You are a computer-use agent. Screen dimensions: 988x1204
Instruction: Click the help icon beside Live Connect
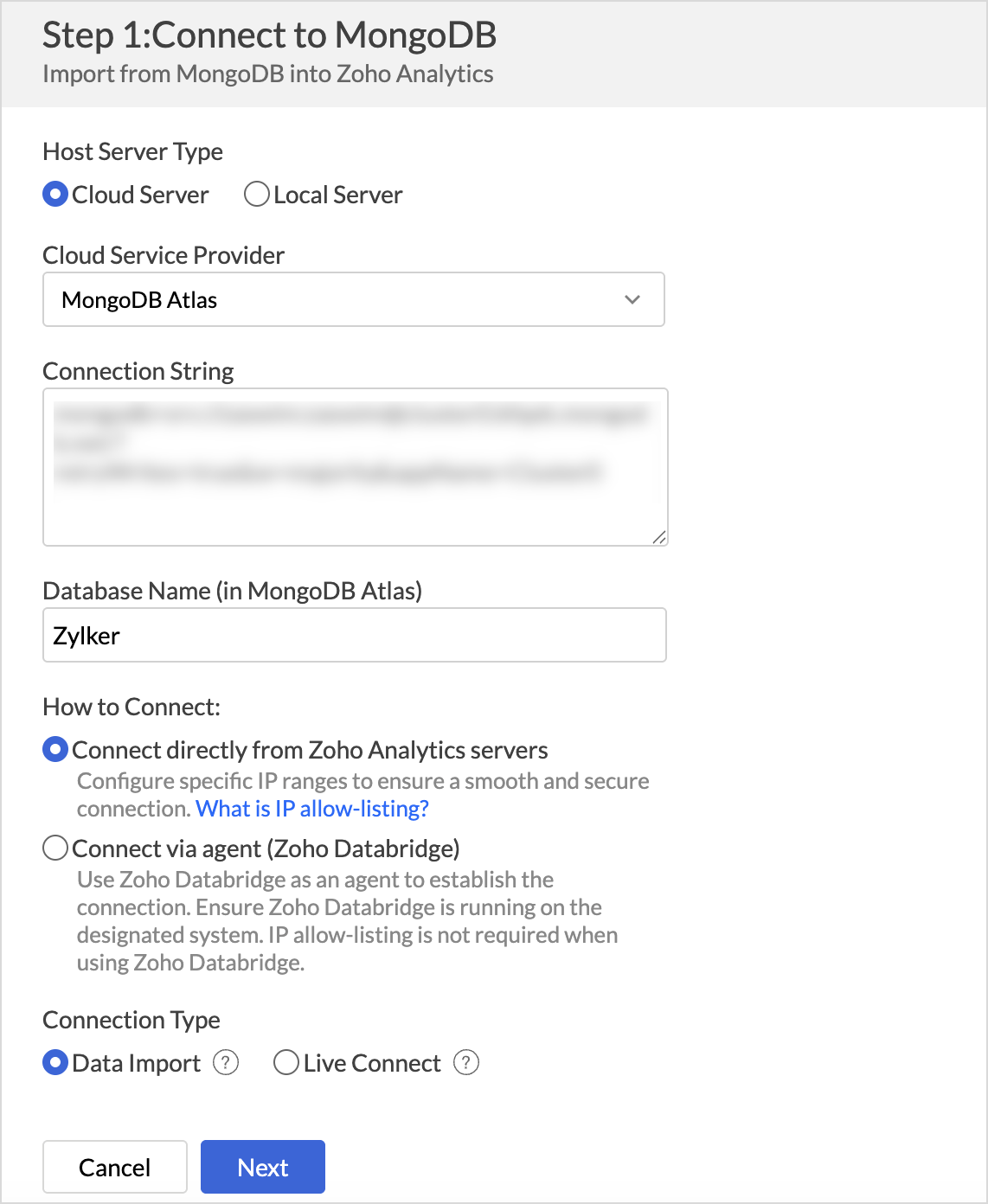[466, 1062]
